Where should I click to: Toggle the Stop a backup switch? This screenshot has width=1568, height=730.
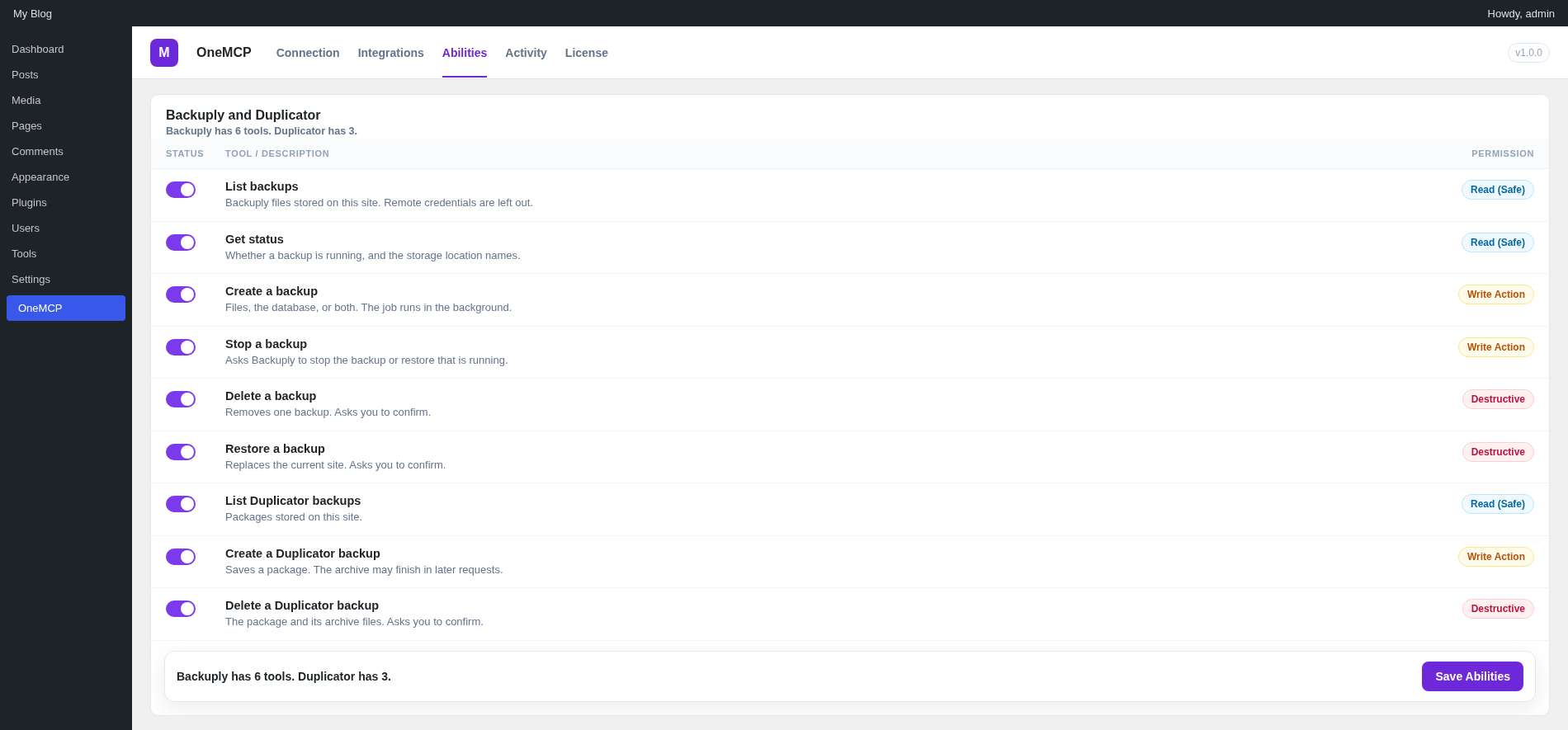coord(181,347)
